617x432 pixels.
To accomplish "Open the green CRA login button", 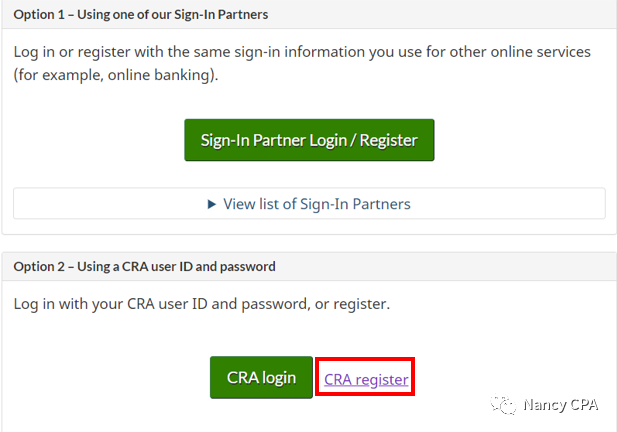I will (x=261, y=377).
